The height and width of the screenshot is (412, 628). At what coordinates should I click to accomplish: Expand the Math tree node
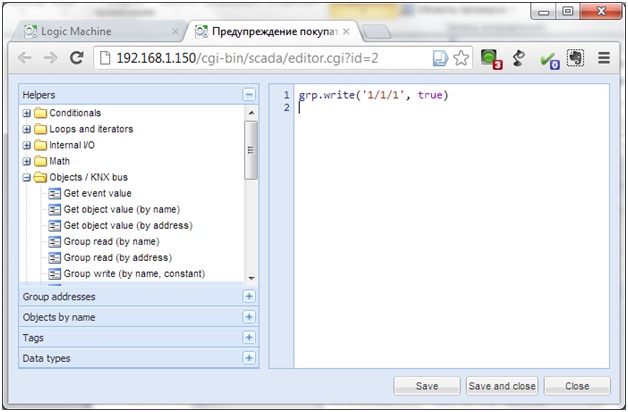26,161
